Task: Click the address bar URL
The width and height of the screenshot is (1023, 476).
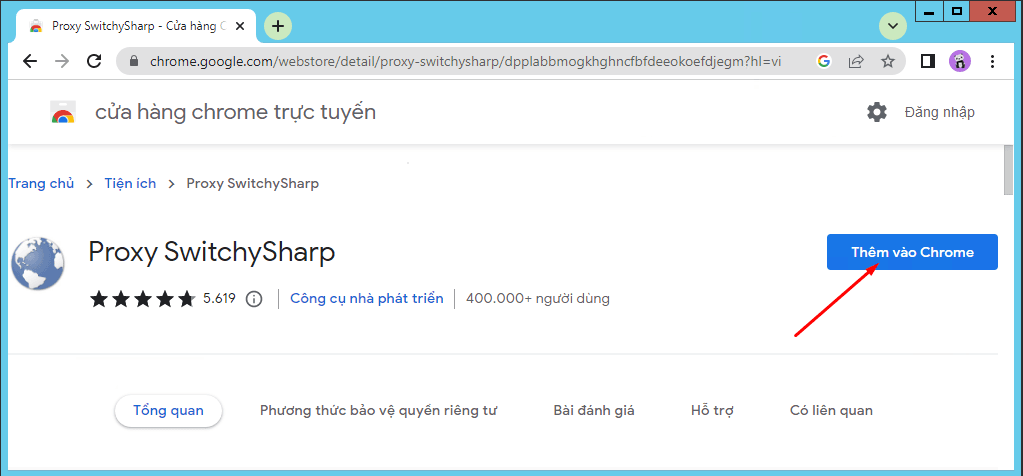Action: (465, 61)
